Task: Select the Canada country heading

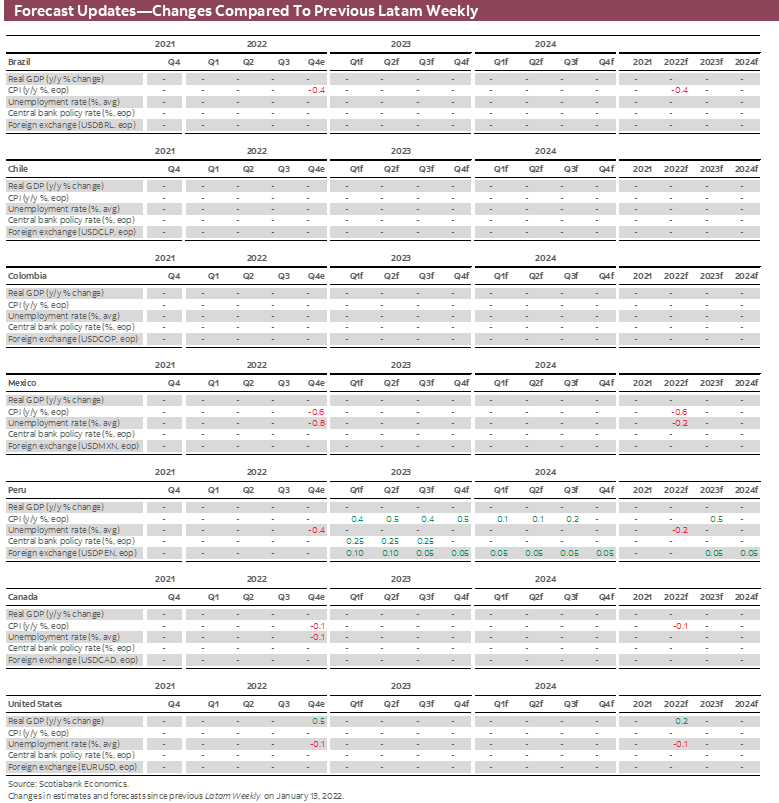Action: [23, 597]
